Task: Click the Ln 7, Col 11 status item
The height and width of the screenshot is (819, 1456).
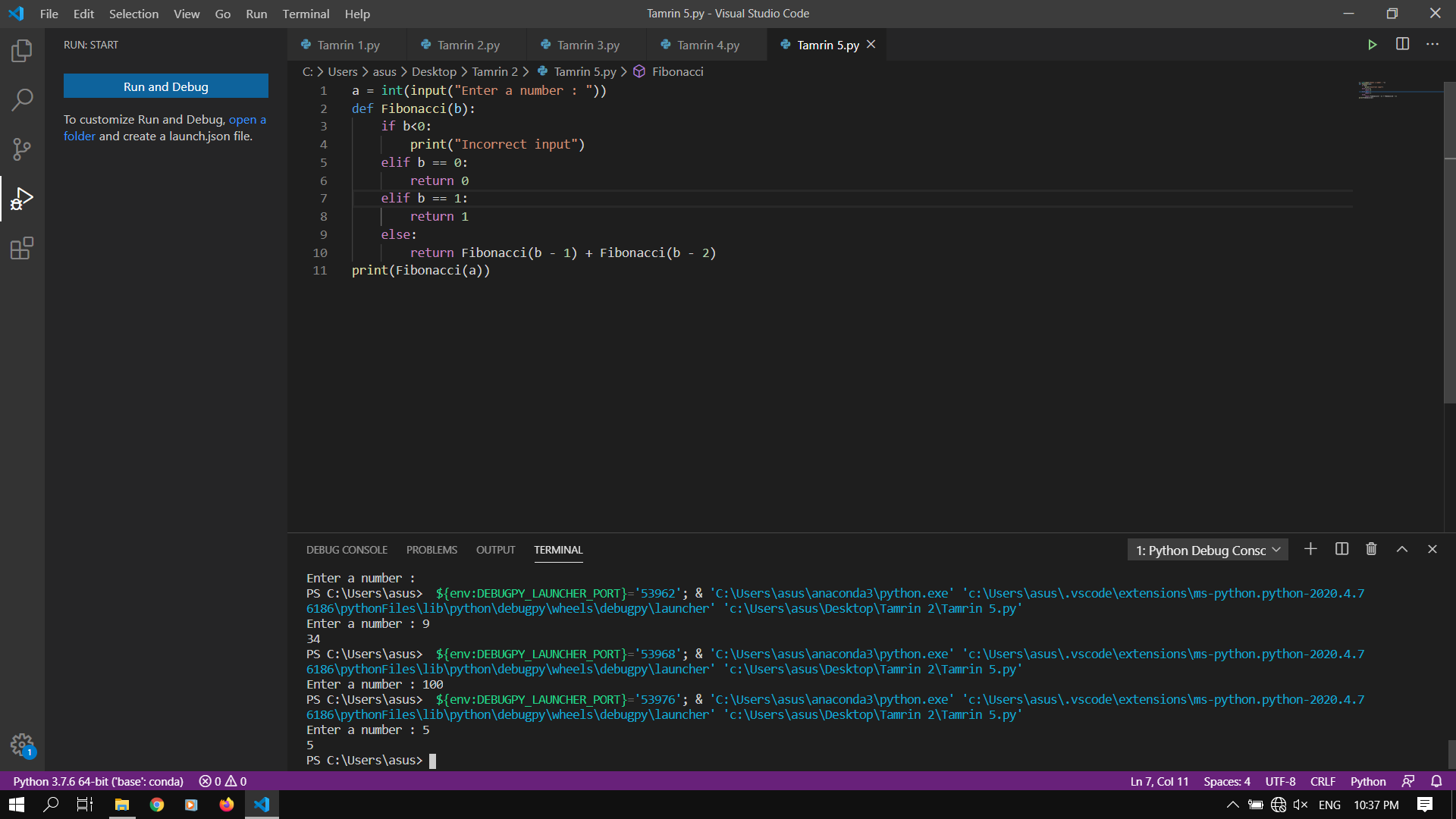Action: click(x=1159, y=781)
